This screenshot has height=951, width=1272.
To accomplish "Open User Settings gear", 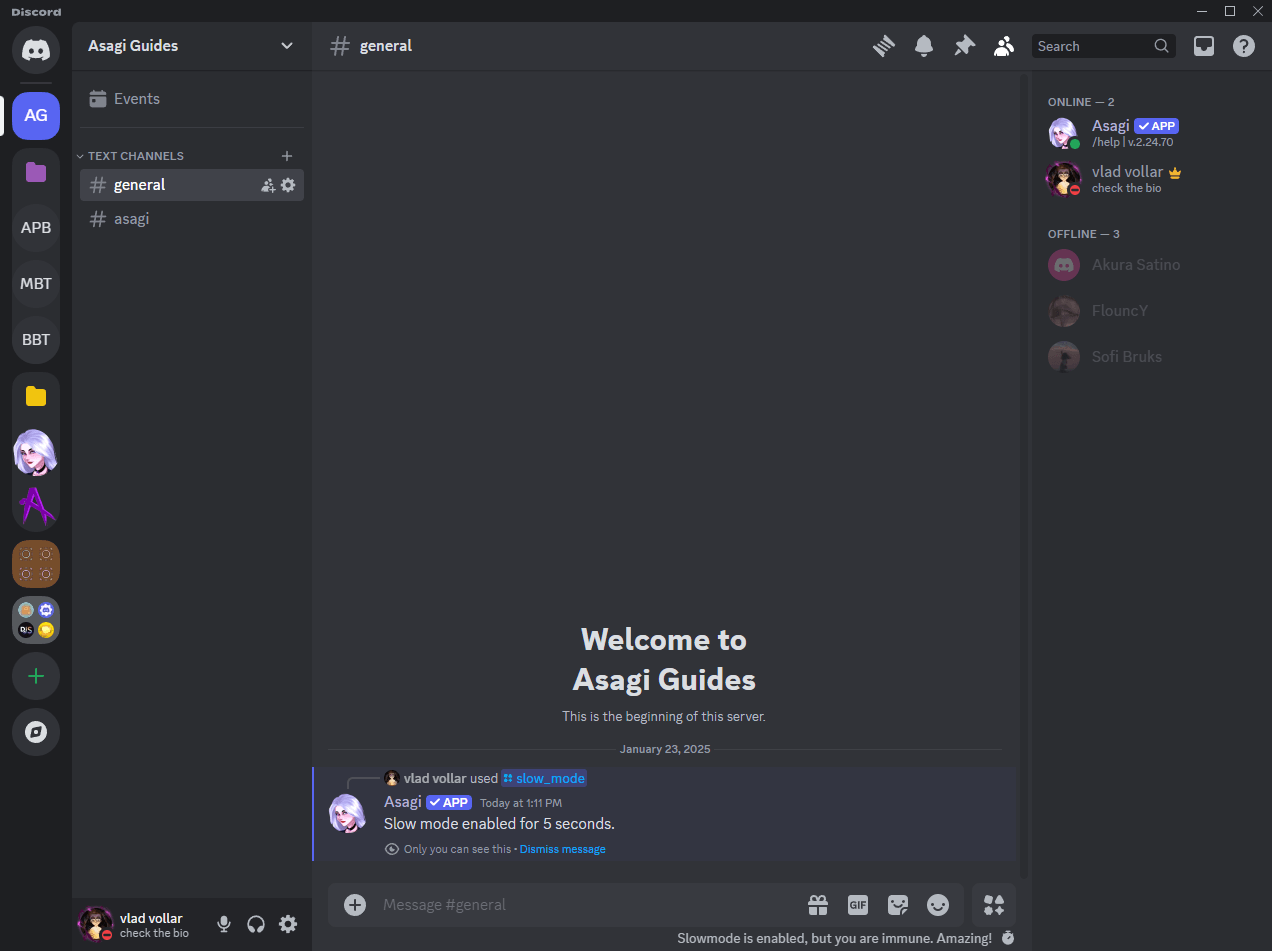I will click(x=288, y=924).
